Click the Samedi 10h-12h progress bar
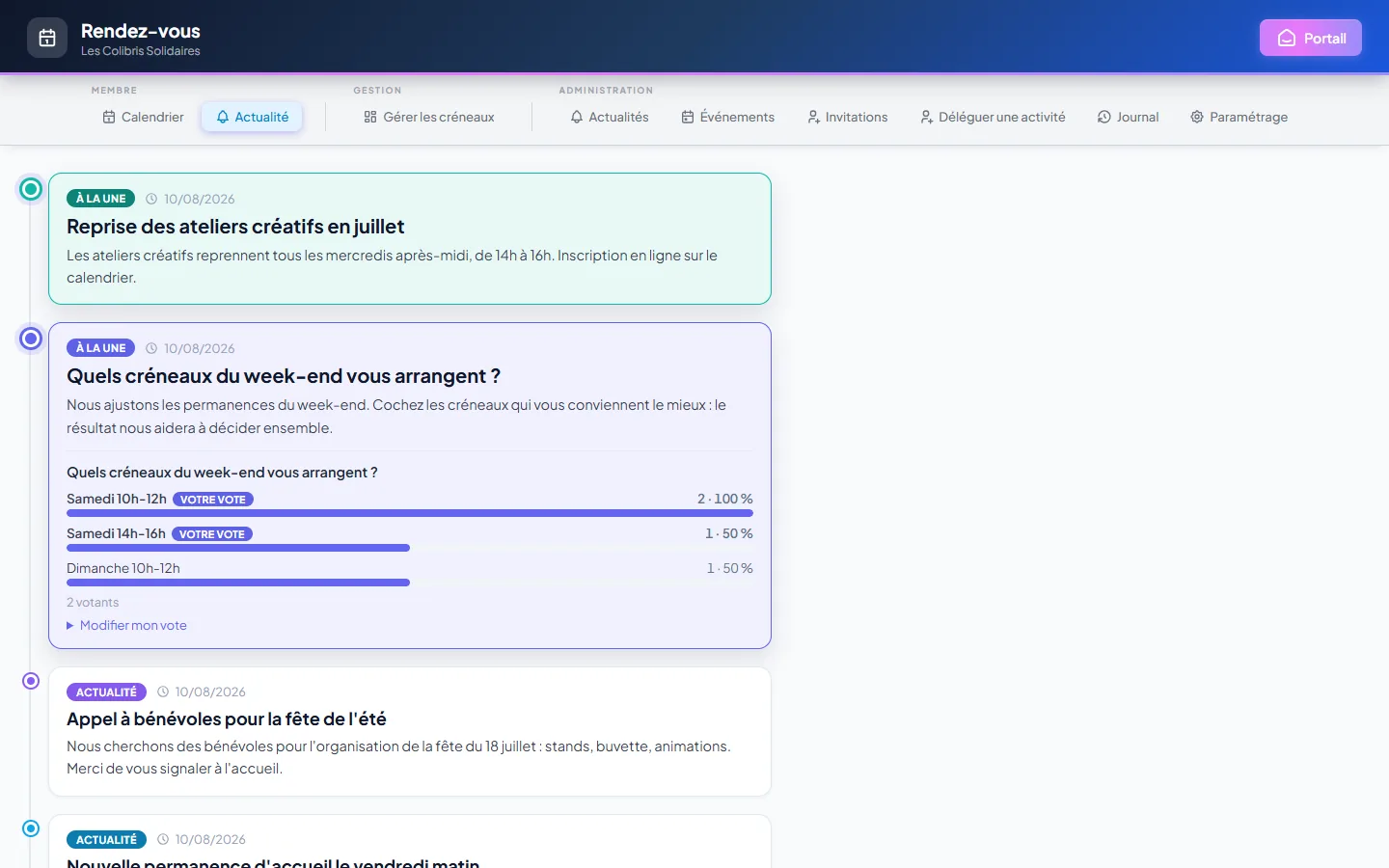The width and height of the screenshot is (1389, 868). click(x=410, y=513)
